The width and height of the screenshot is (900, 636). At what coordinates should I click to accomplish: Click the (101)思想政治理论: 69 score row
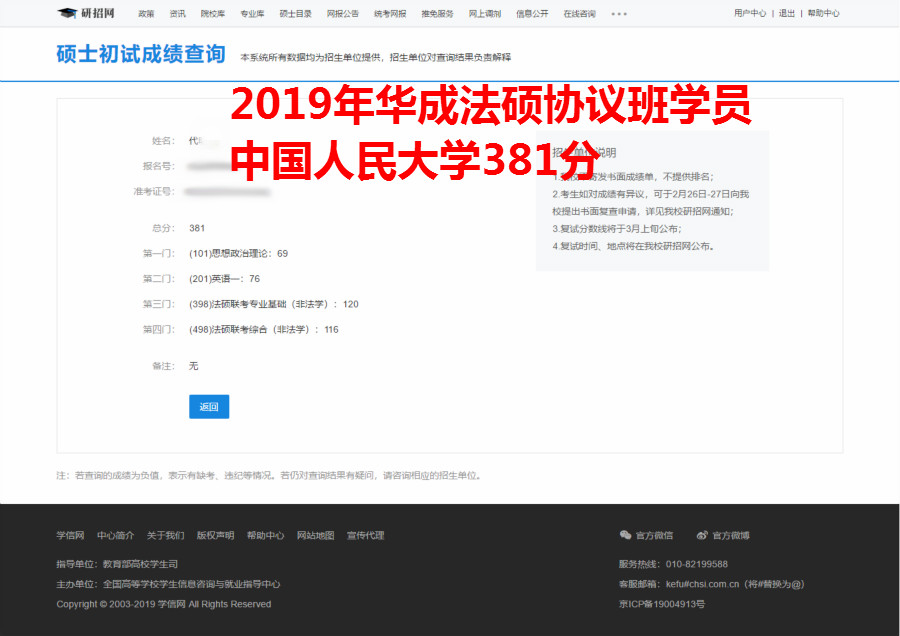click(238, 253)
